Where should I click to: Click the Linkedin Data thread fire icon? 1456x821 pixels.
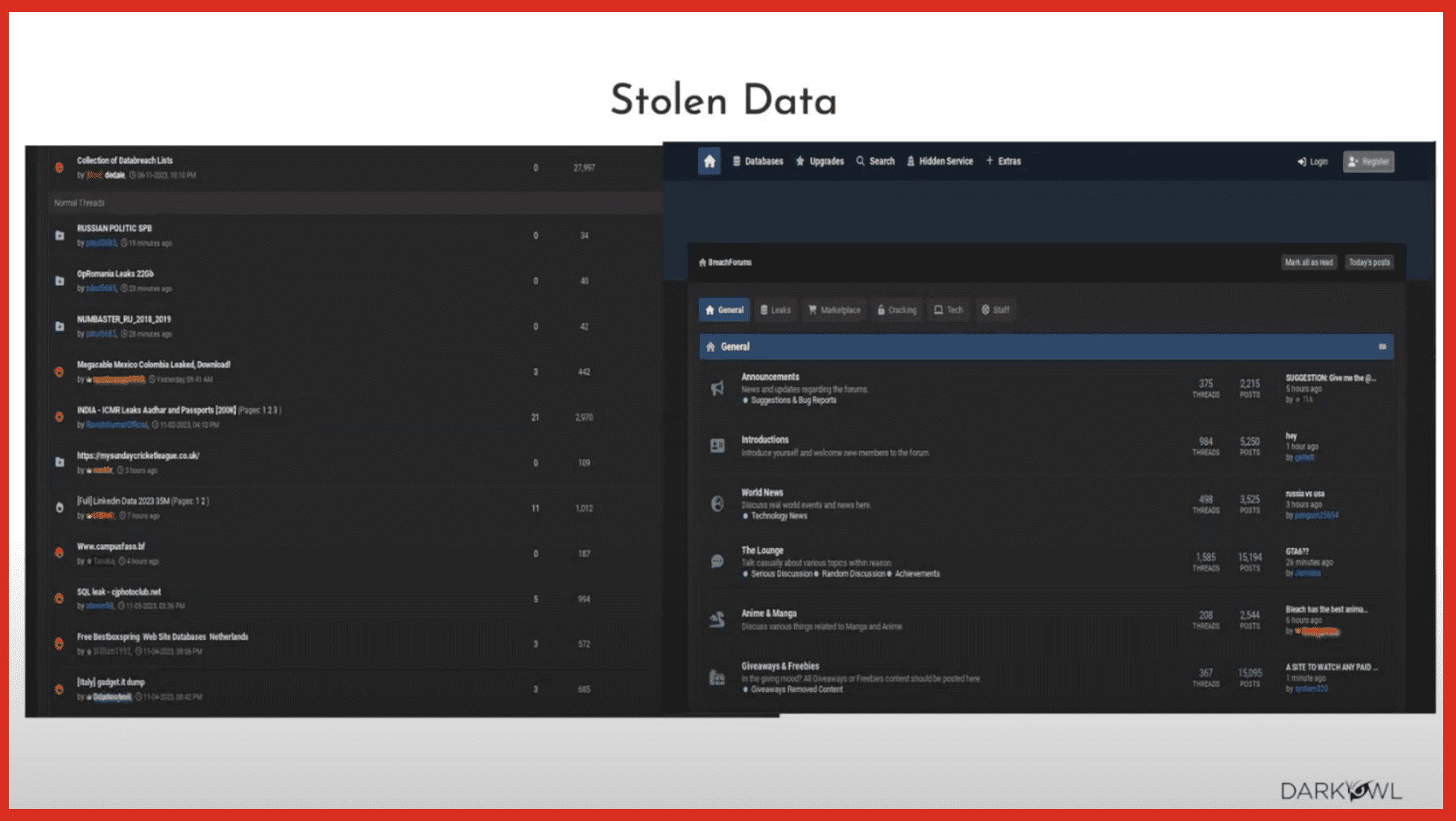point(60,508)
